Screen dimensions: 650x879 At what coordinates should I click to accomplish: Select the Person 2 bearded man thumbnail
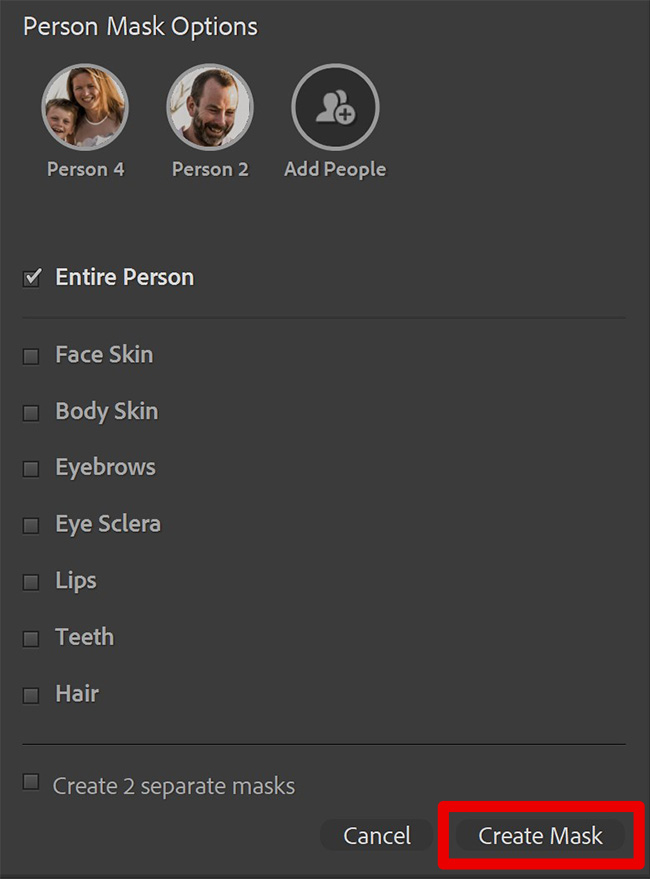point(210,107)
